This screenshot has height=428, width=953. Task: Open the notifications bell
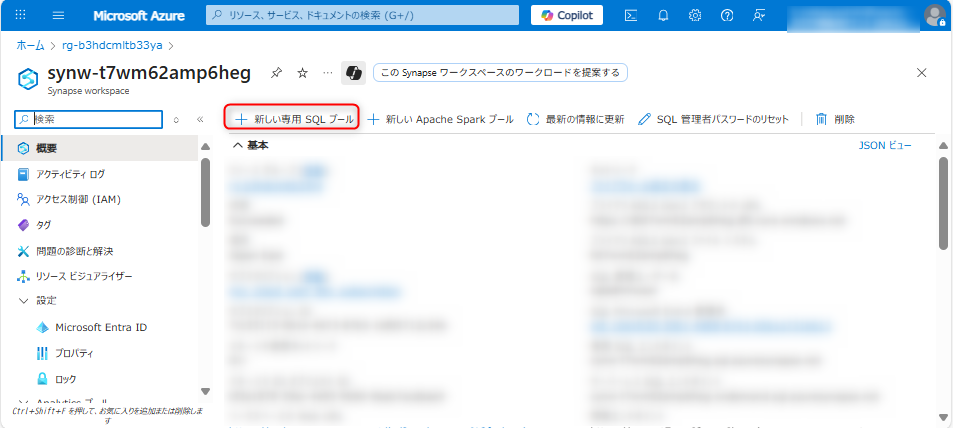point(663,16)
